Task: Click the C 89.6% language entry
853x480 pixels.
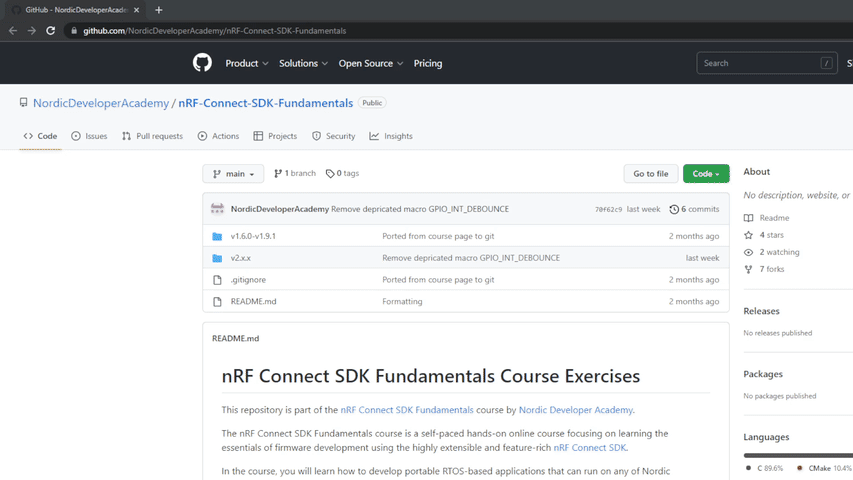Action: point(764,468)
